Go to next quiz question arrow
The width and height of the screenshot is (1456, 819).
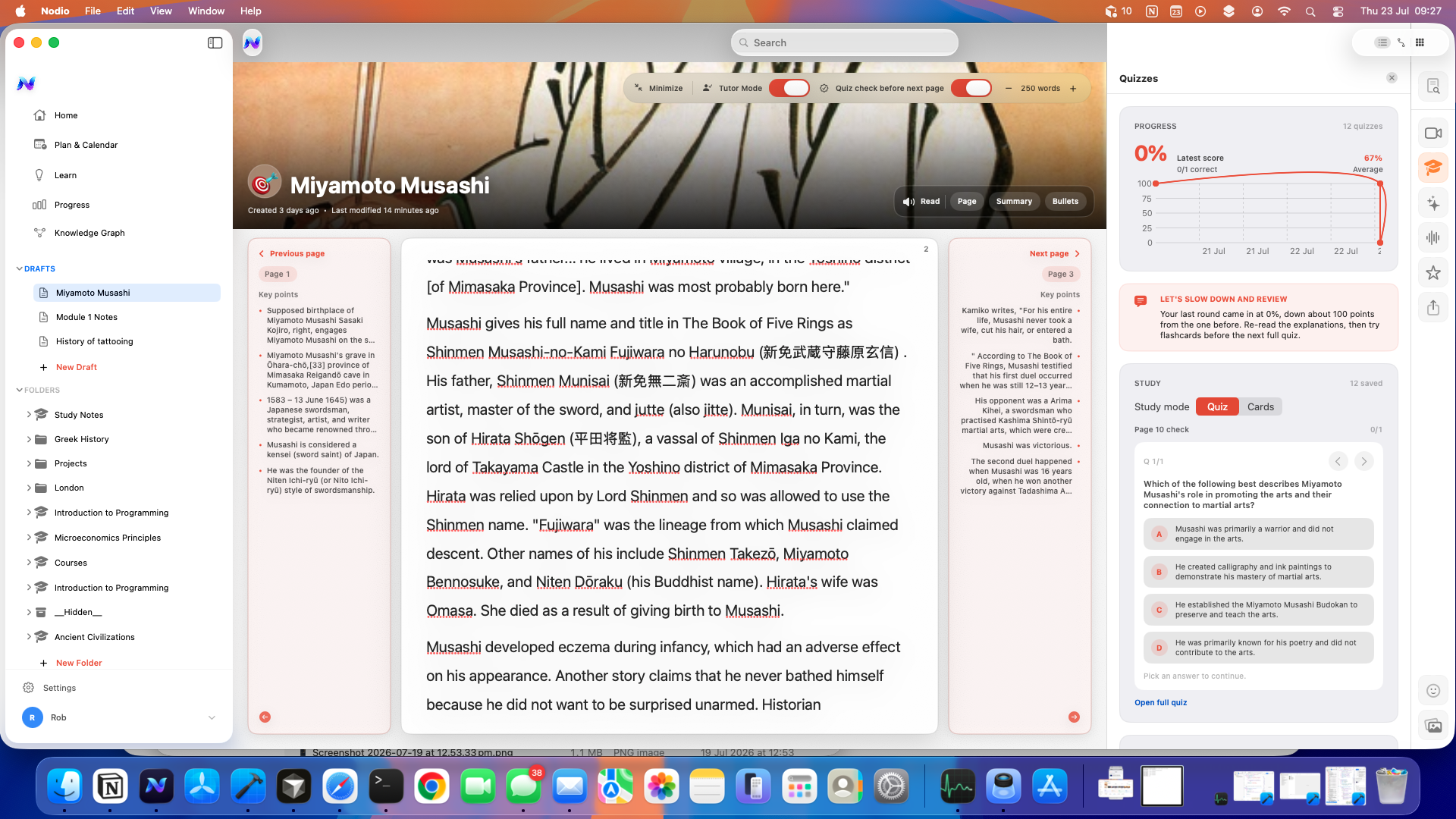point(1363,461)
